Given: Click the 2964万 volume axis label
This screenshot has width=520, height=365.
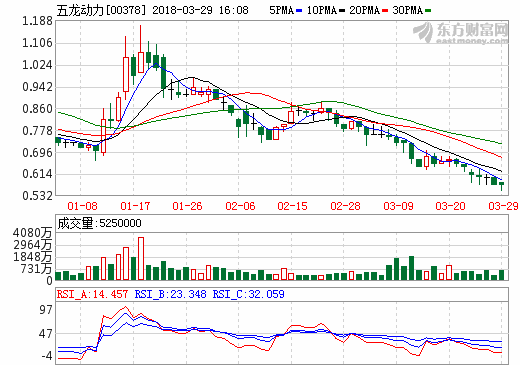Looking at the screenshot, I should 32,245.
